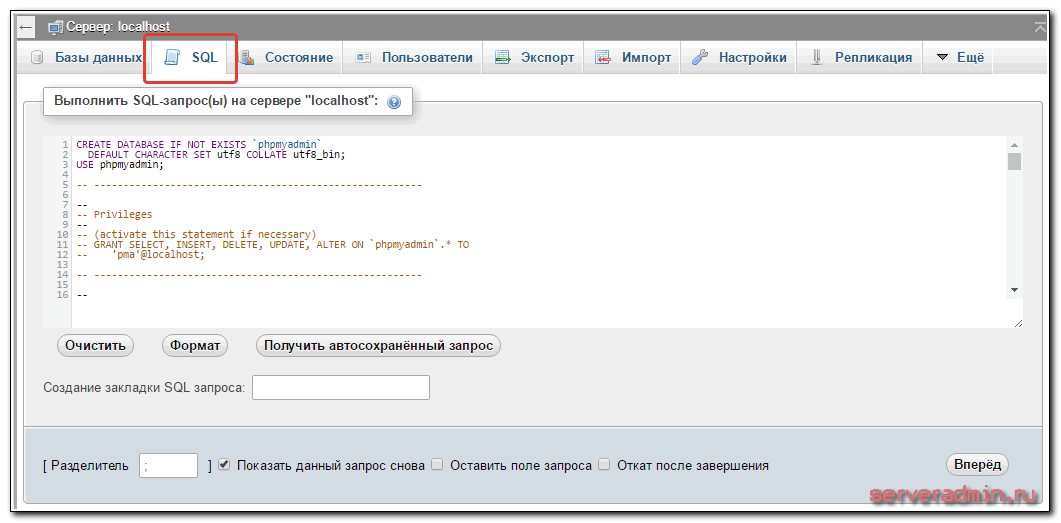Open the Пользователи tab

pos(414,58)
